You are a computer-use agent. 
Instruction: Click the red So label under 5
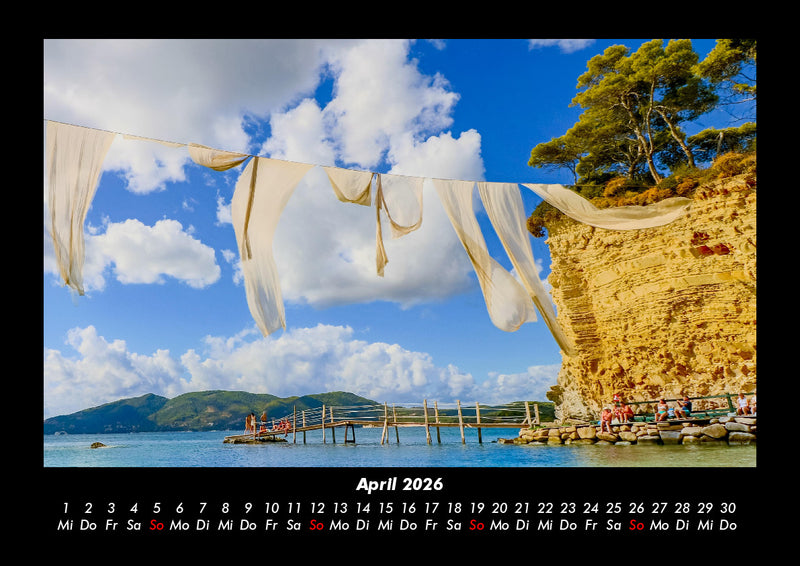(156, 525)
